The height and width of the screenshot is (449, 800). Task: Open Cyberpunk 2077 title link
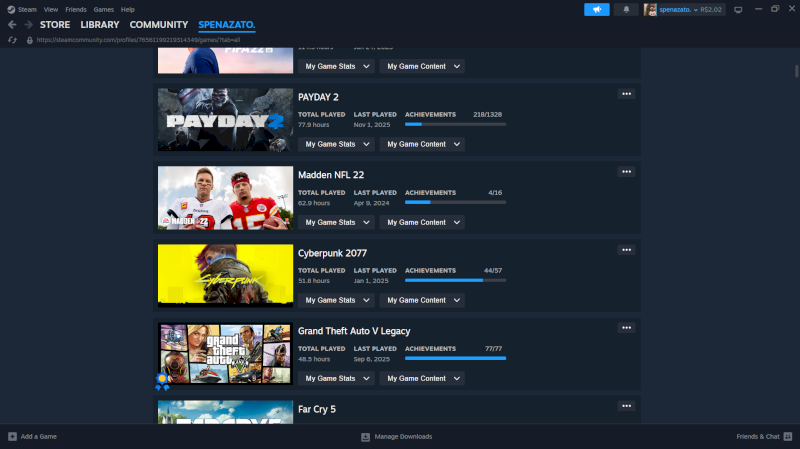(332, 253)
